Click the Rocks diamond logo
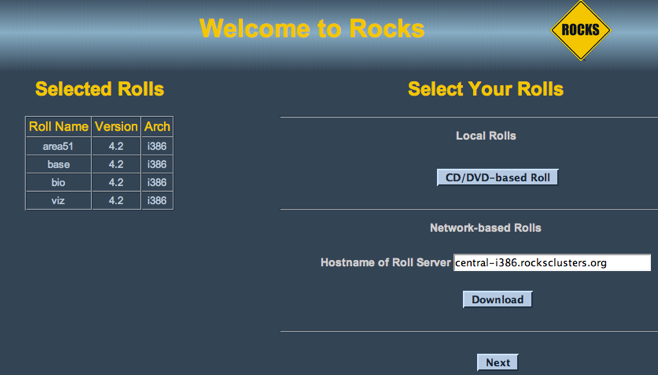This screenshot has height=375, width=658. tap(581, 30)
